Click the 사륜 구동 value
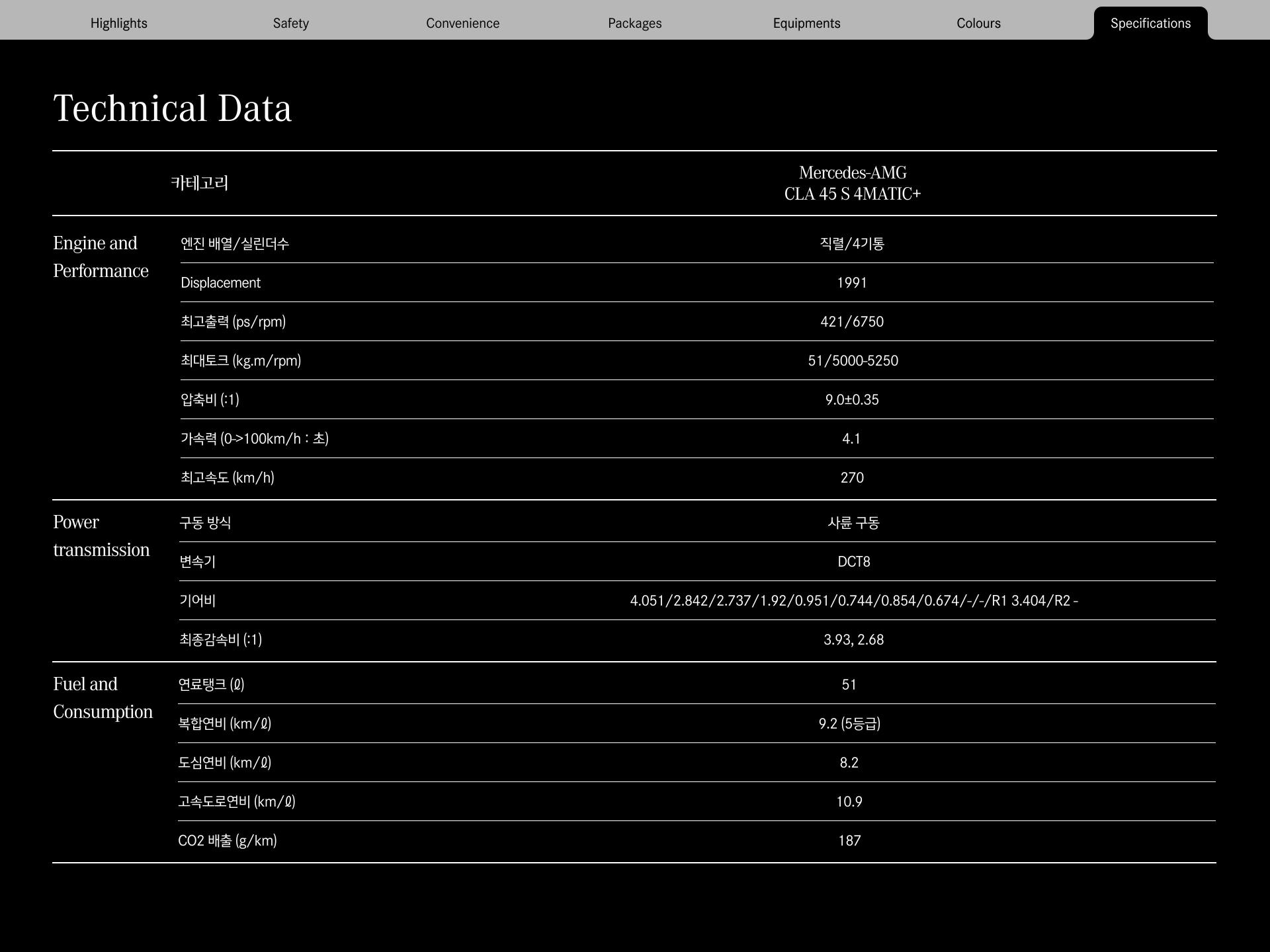This screenshot has width=1270, height=952. [x=853, y=523]
